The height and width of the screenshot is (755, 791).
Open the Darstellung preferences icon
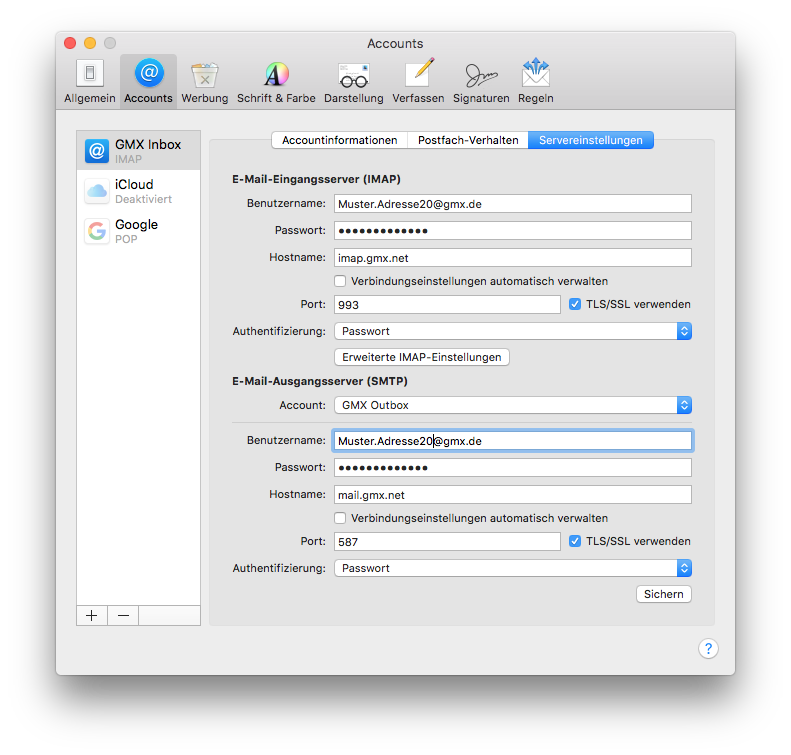[x=353, y=81]
